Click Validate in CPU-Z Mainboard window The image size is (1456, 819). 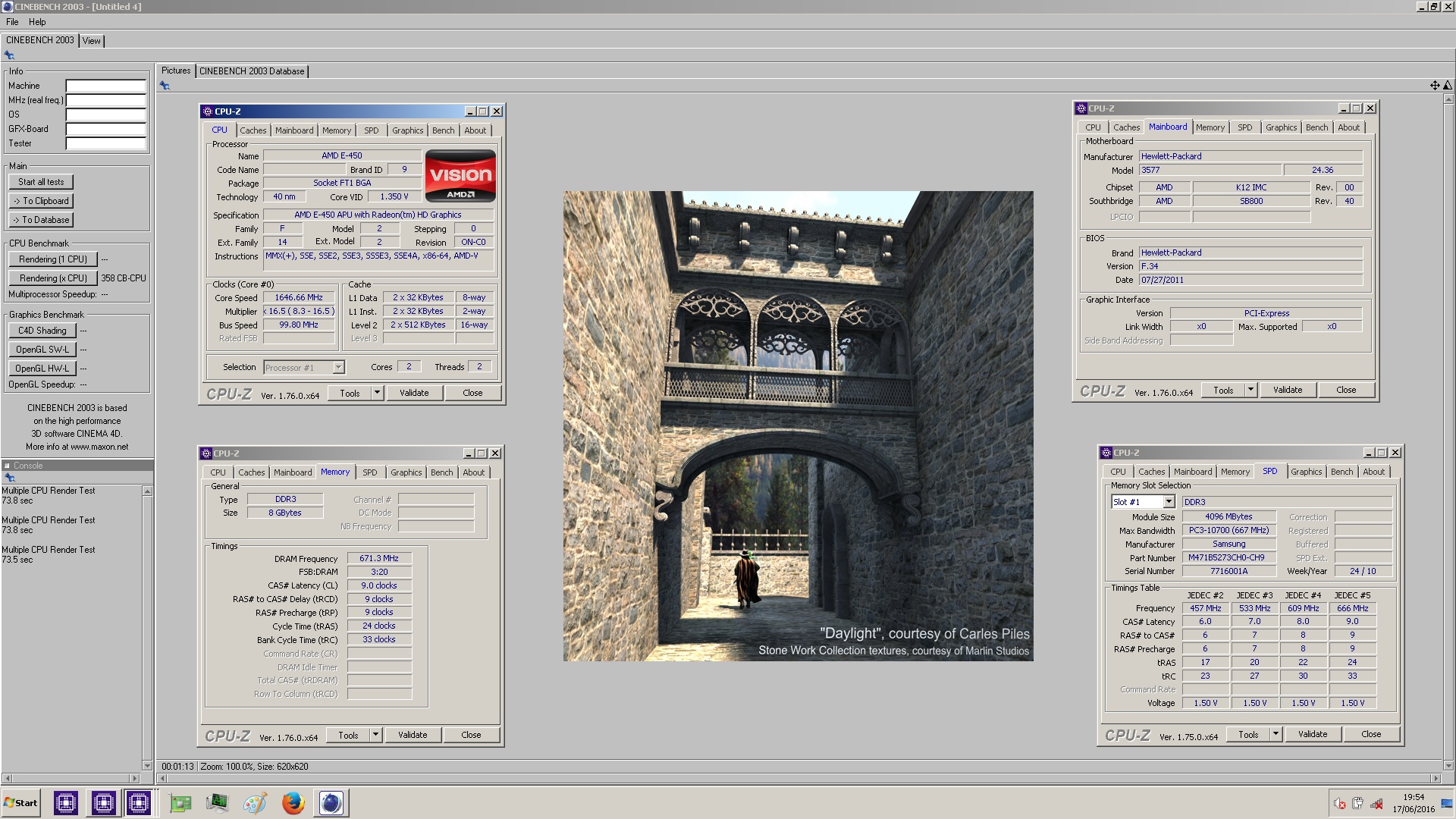click(1288, 390)
